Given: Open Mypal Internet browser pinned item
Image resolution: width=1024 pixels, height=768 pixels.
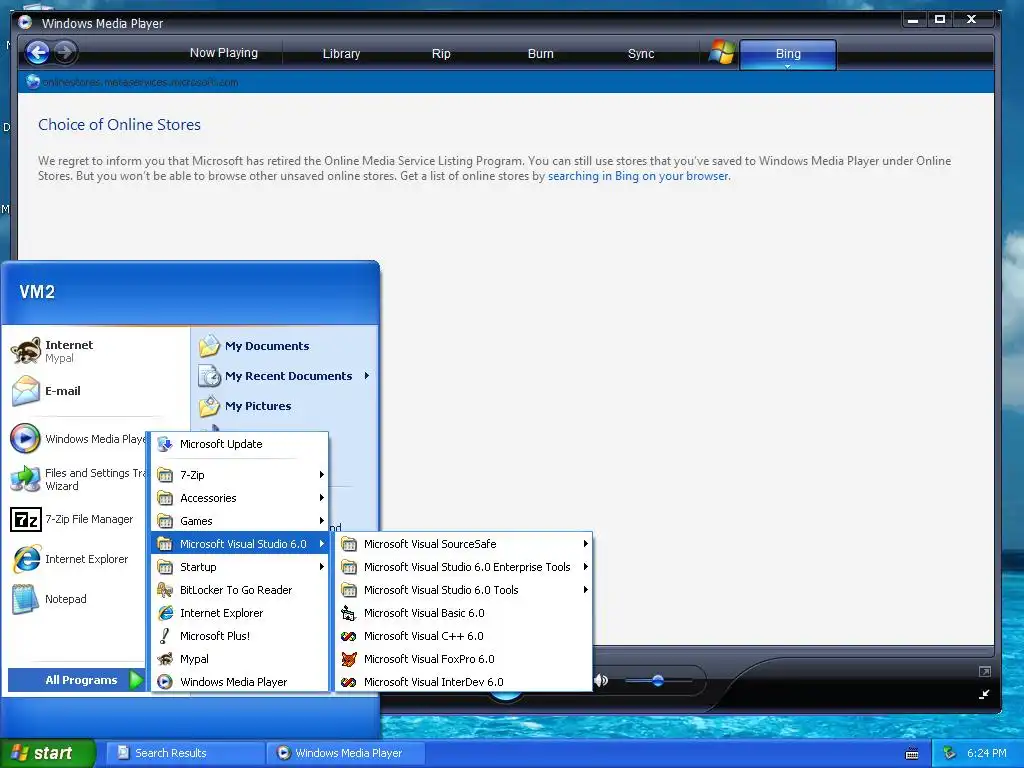Looking at the screenshot, I should tap(95, 351).
